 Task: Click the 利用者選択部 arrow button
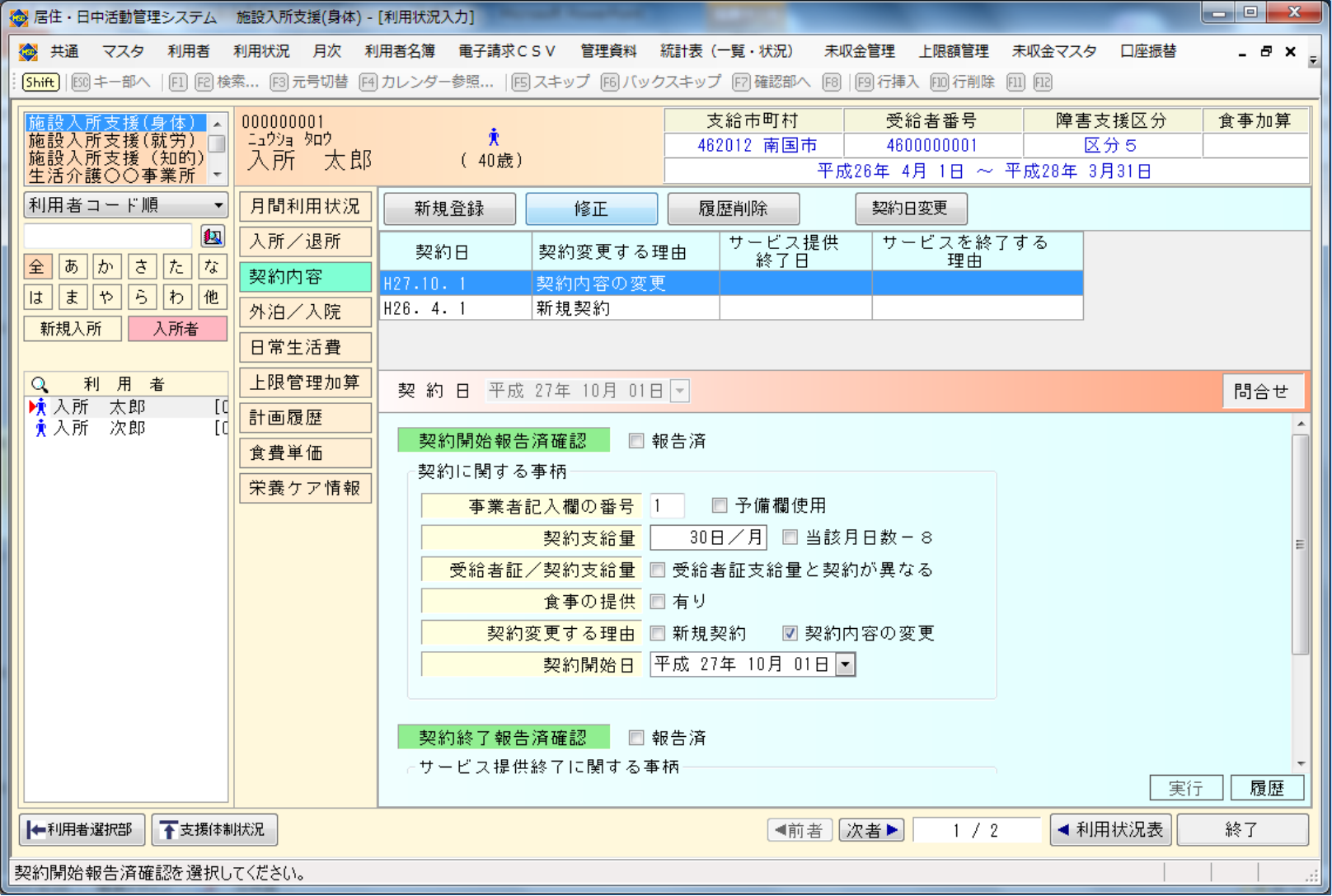(82, 829)
